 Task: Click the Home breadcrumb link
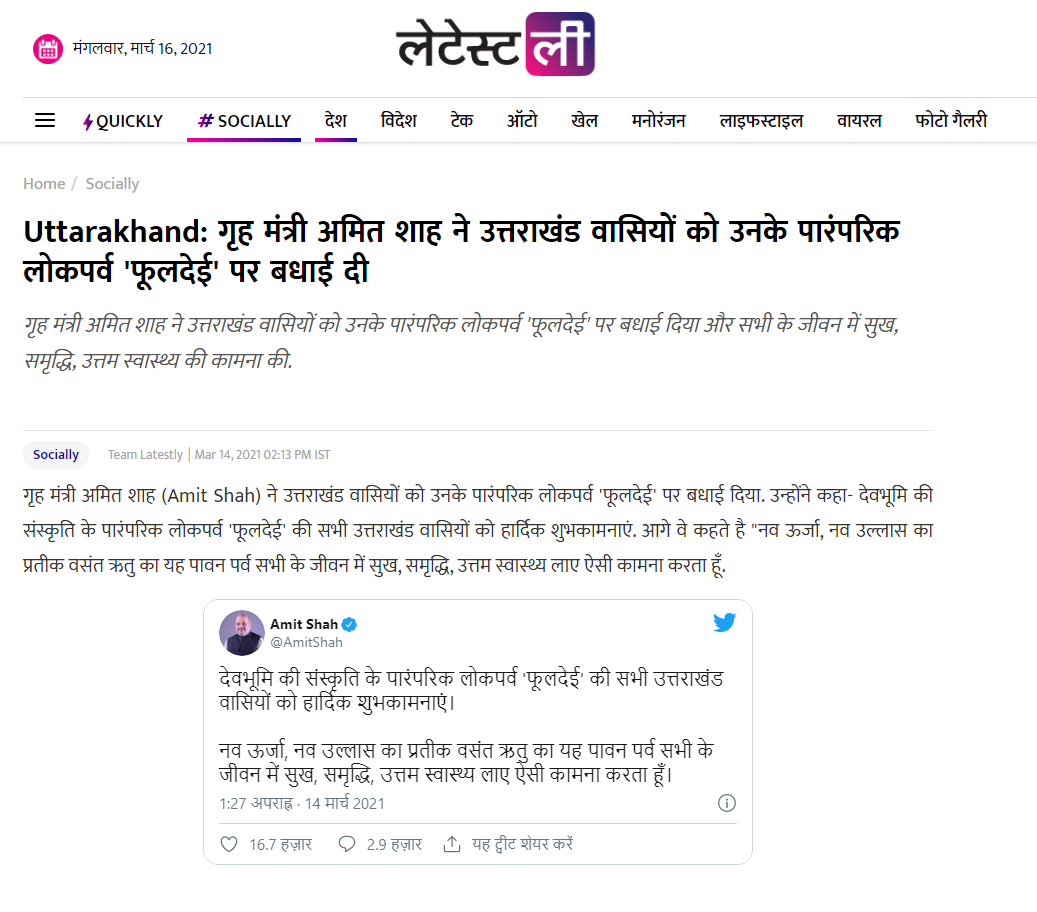(44, 183)
